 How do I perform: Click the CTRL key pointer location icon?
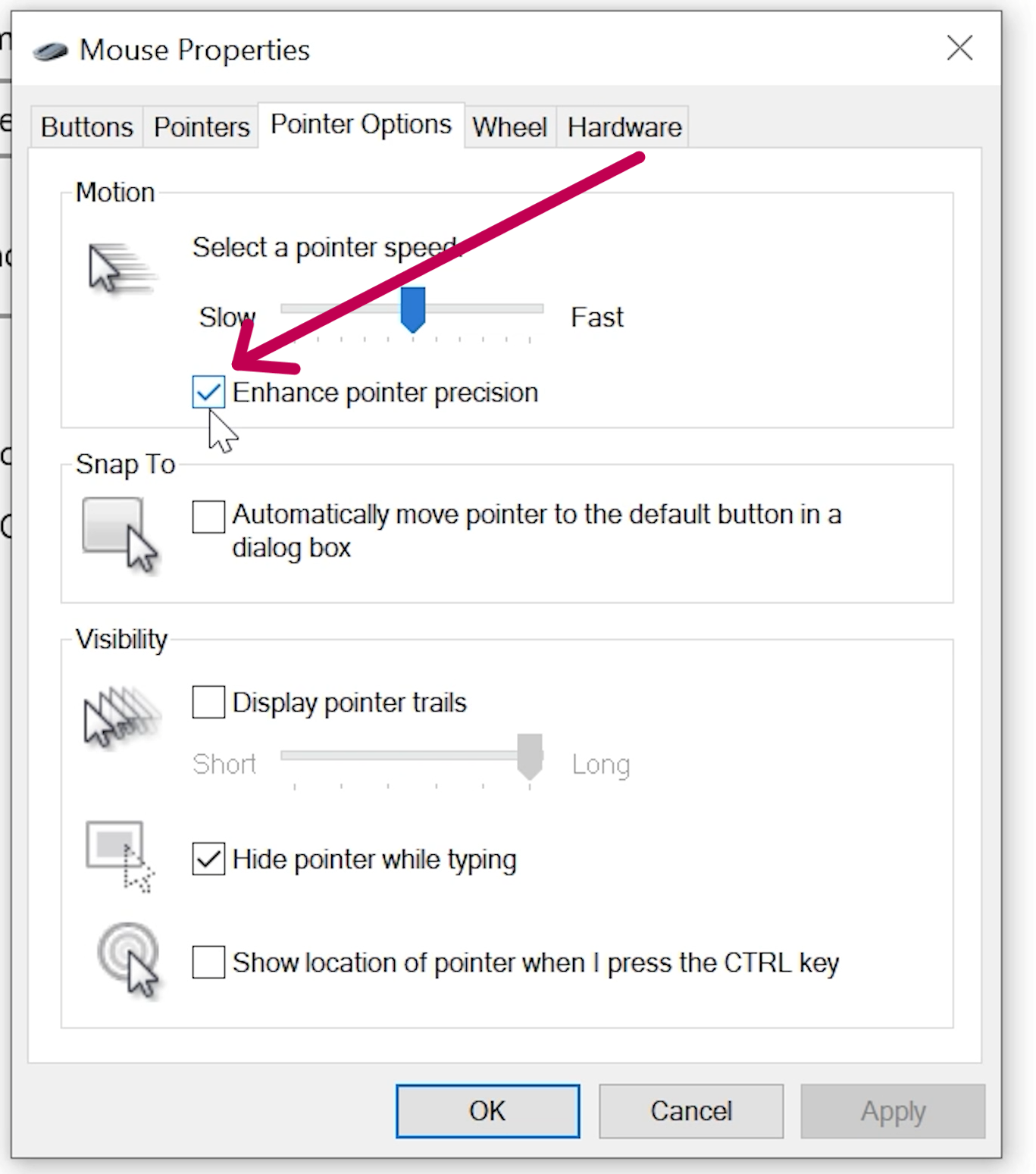pos(128,958)
